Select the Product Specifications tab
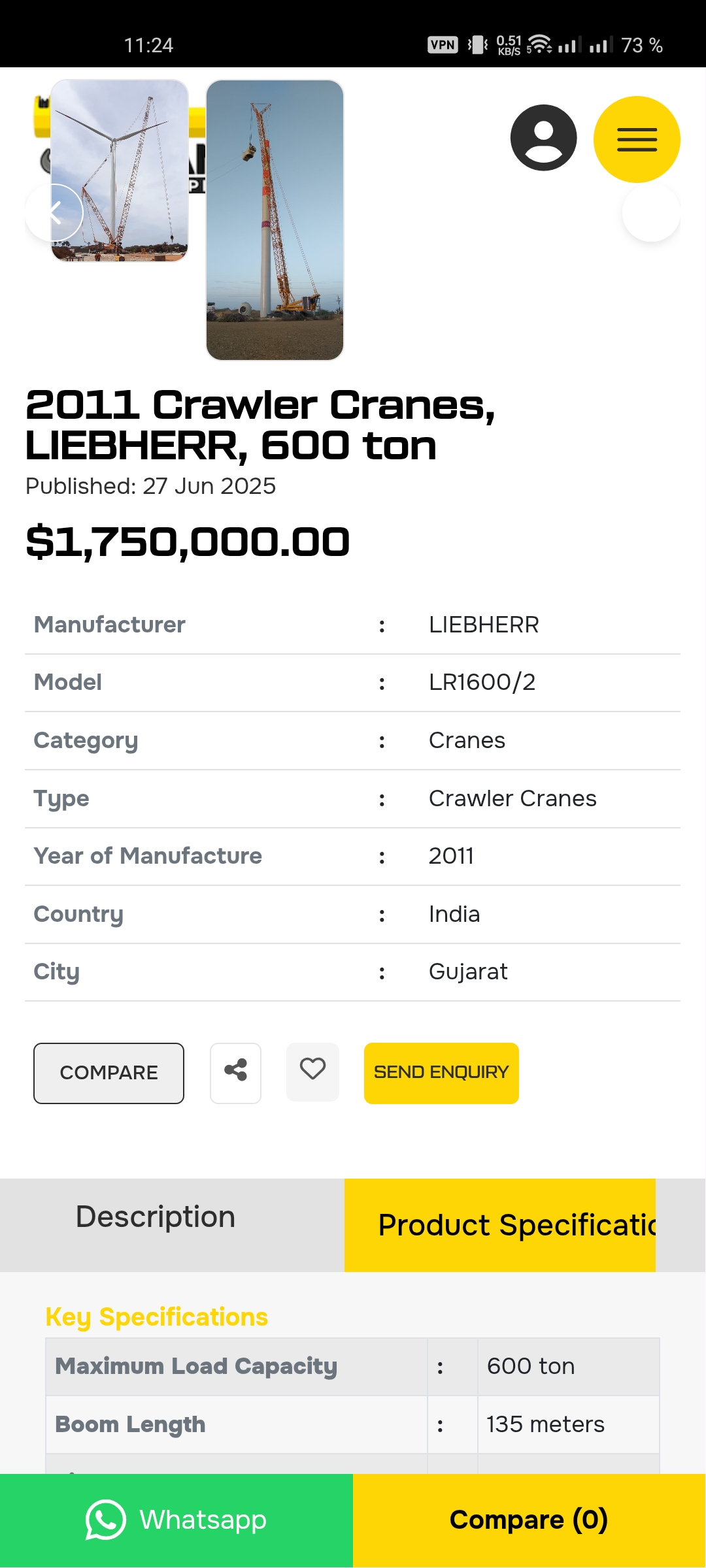Image resolution: width=706 pixels, height=1568 pixels. [x=500, y=1225]
